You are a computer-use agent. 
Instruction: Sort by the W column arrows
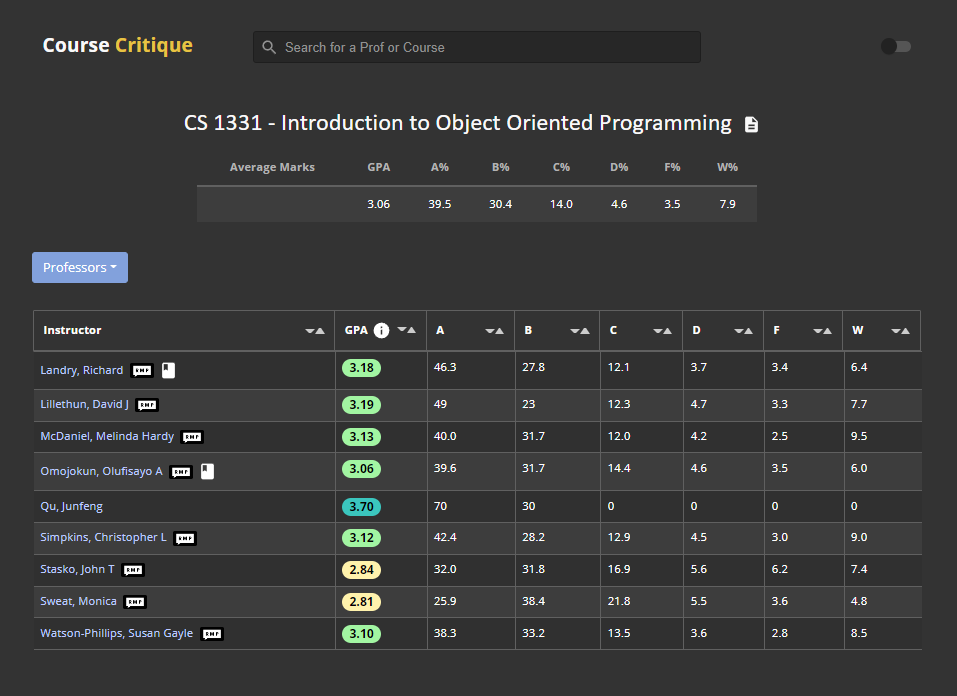tap(900, 331)
